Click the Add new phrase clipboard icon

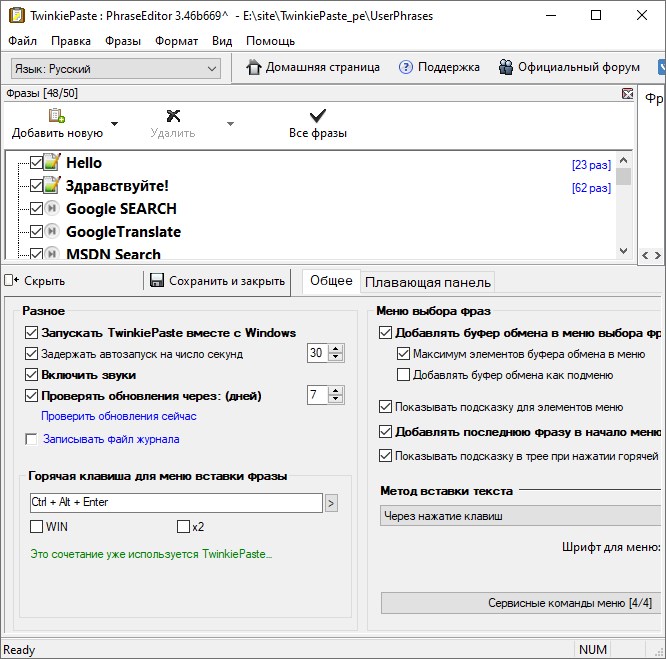[56, 115]
